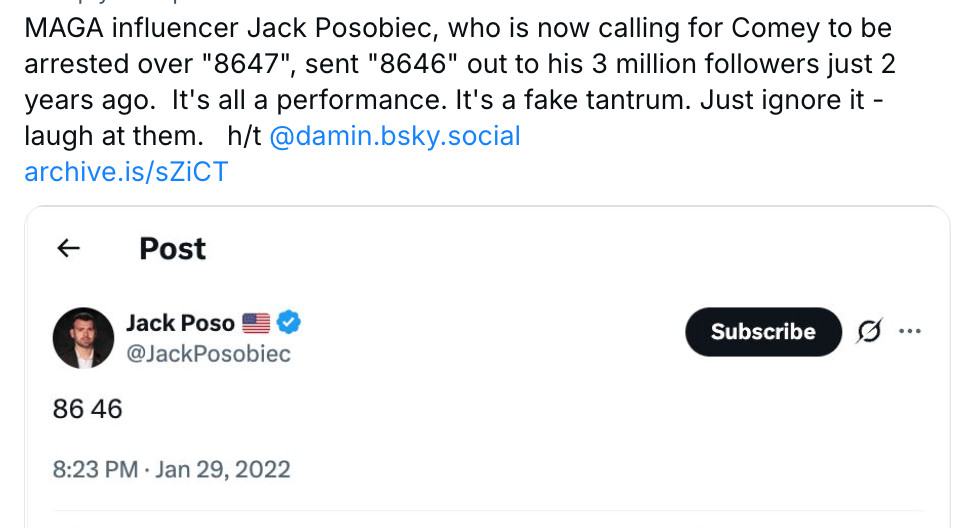Click the 8:23 PM time in the tweet
The height and width of the screenshot is (528, 960).
click(96, 469)
